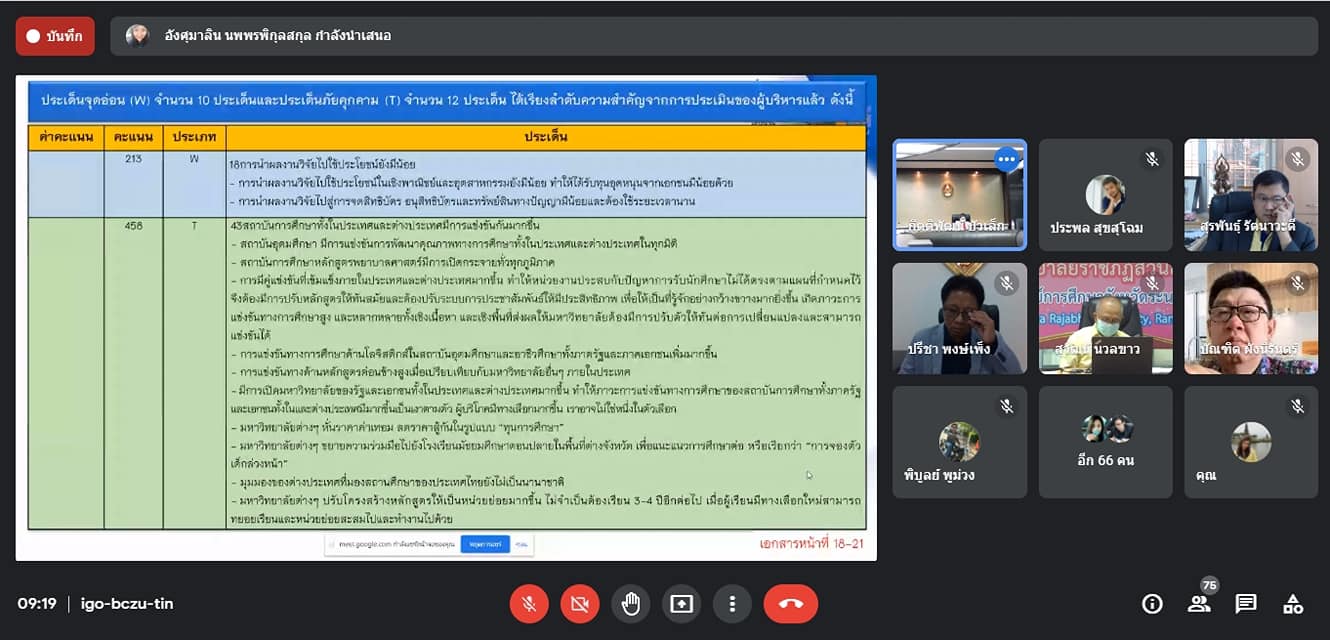This screenshot has width=1330, height=640.
Task: Show the people list with the 75 badge
Action: click(1199, 604)
